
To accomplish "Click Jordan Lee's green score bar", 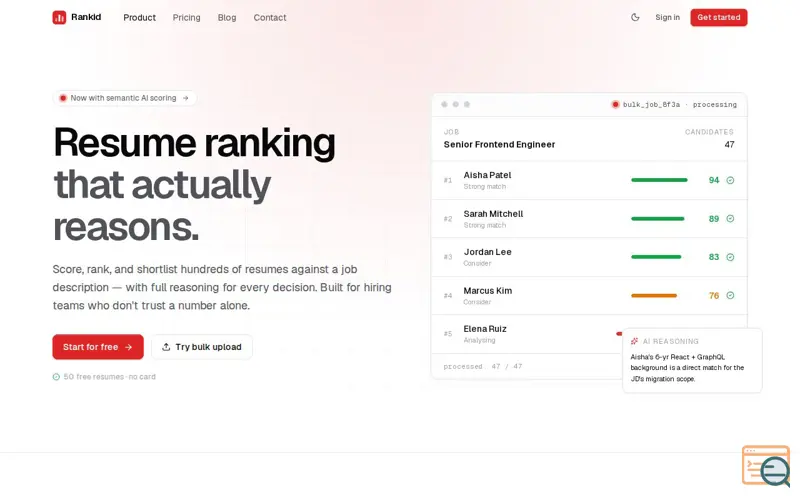I will pos(656,257).
